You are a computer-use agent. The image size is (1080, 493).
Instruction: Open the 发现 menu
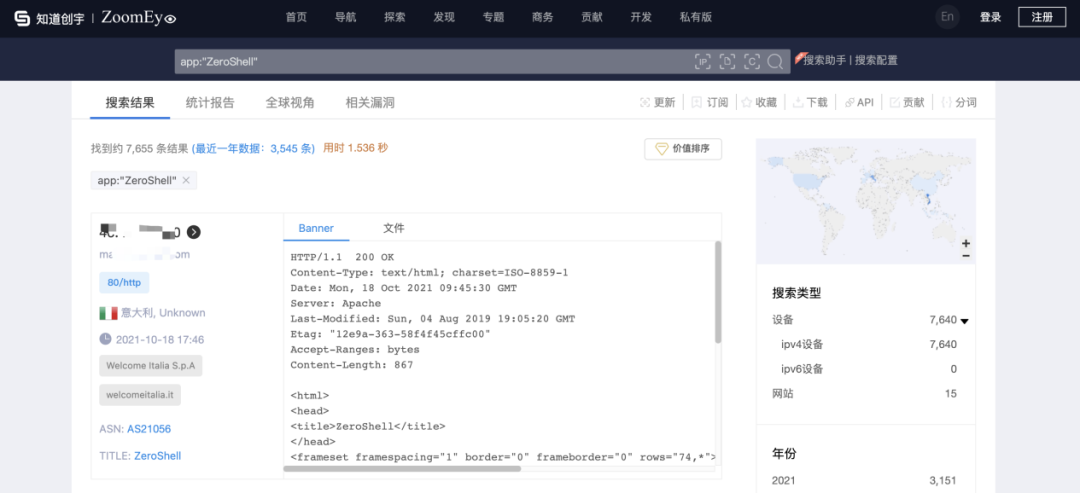point(444,18)
